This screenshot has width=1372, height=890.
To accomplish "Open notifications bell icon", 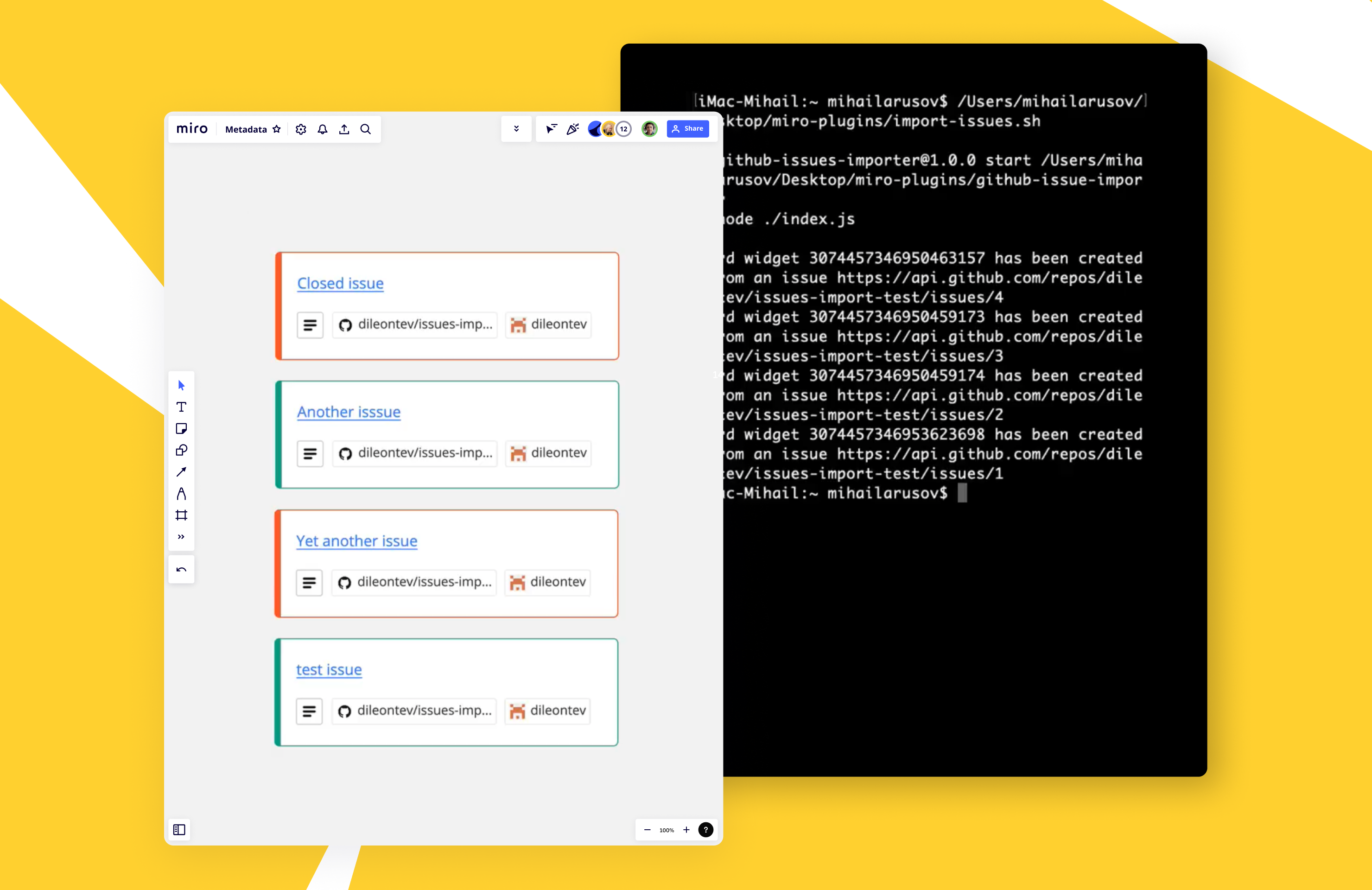I will pos(322,129).
